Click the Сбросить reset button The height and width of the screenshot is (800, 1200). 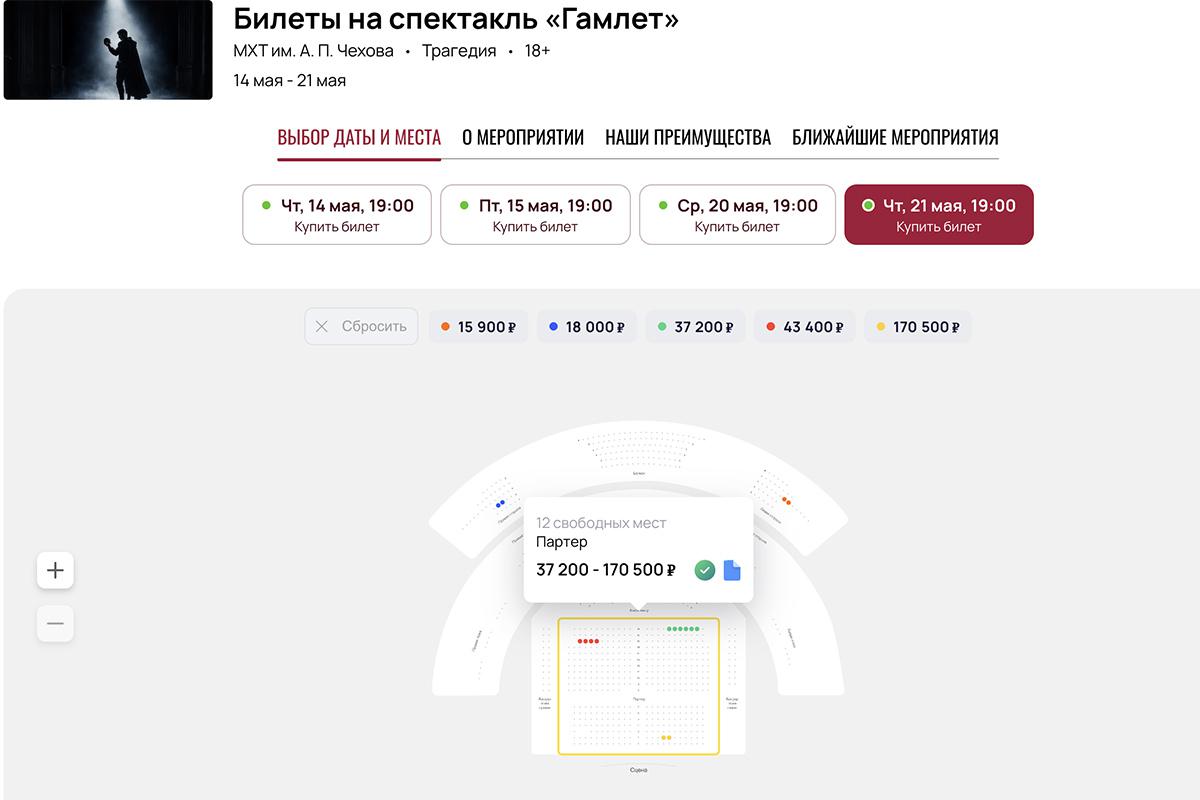361,326
